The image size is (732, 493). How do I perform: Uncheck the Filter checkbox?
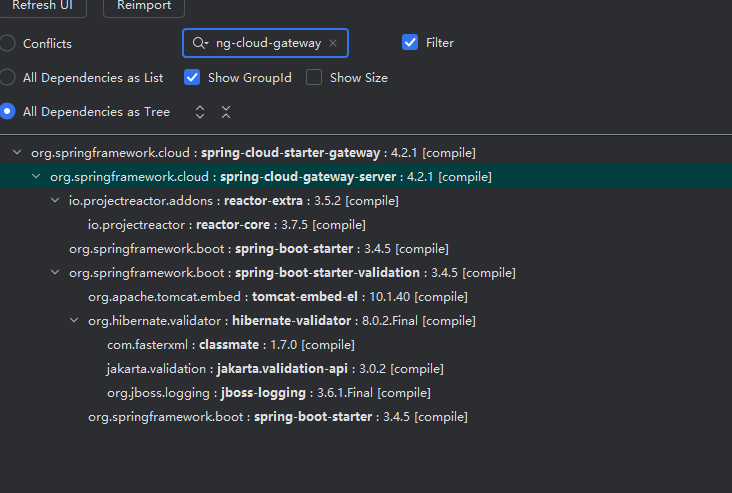click(x=410, y=42)
